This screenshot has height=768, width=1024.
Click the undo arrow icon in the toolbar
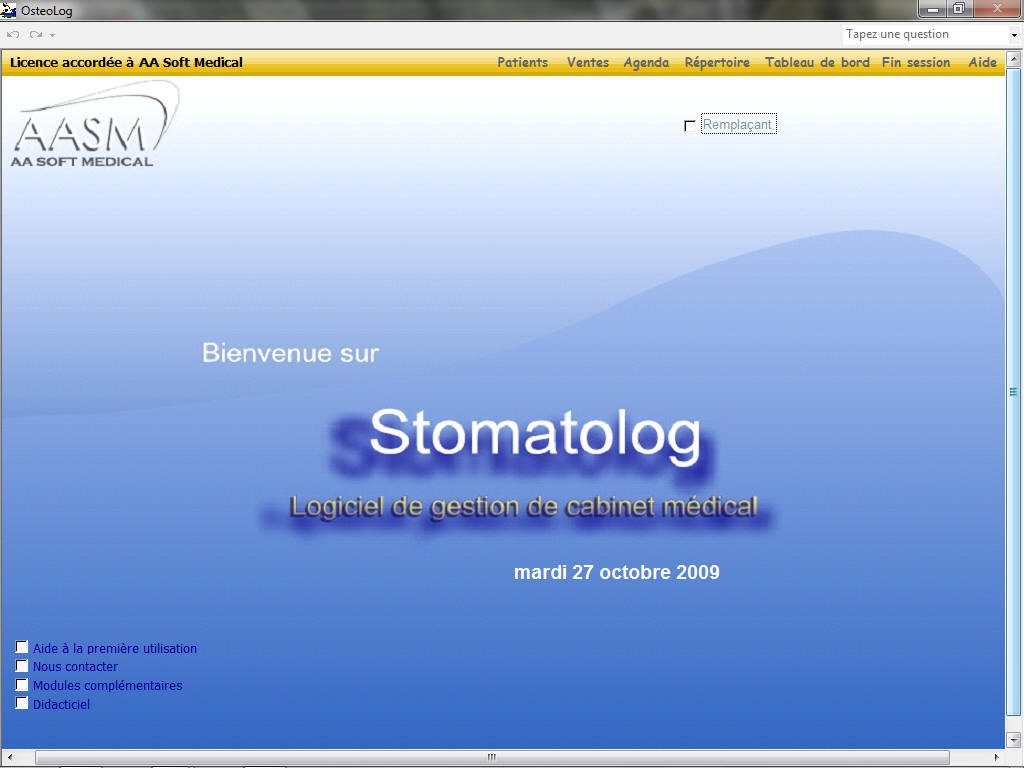click(13, 35)
